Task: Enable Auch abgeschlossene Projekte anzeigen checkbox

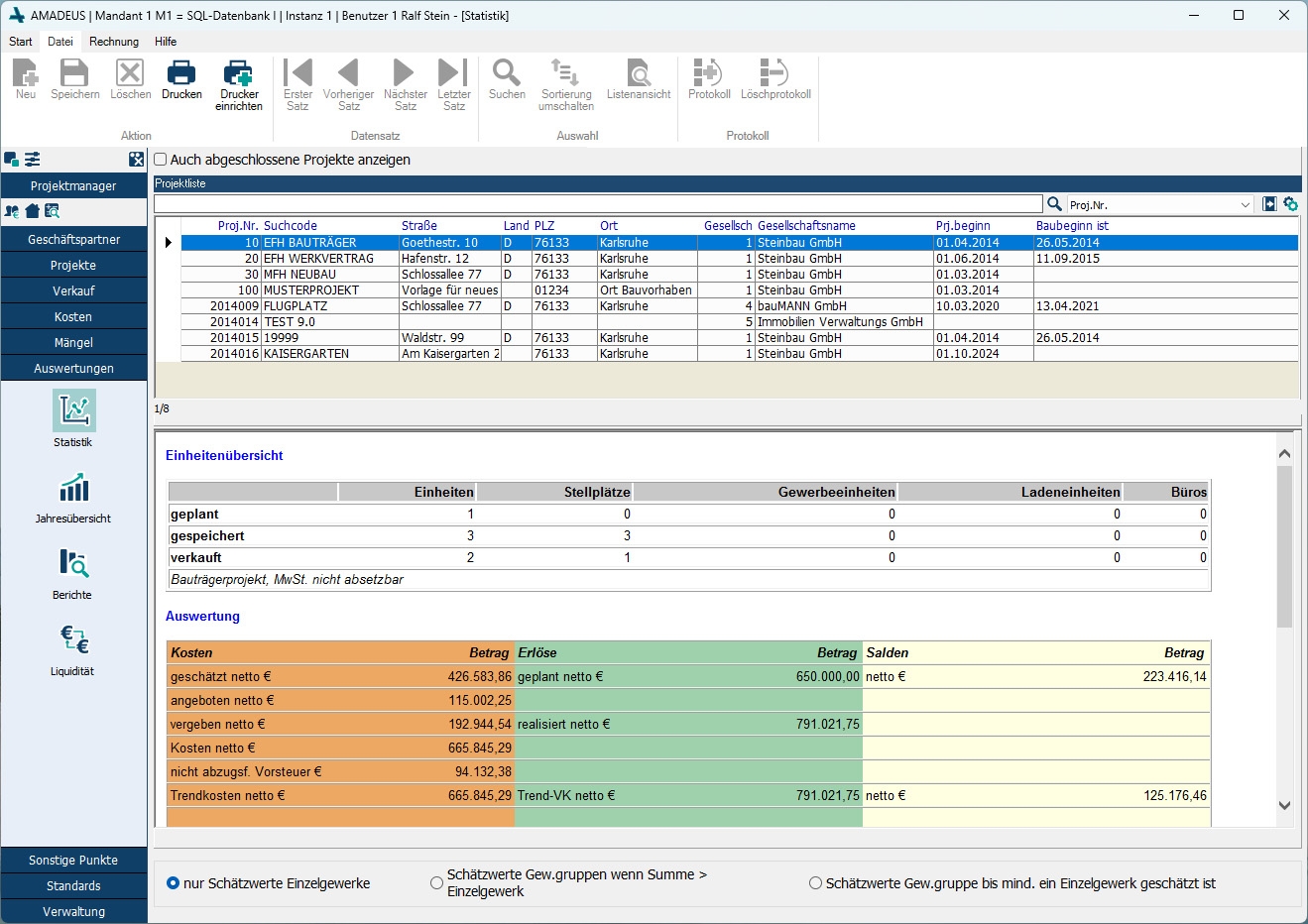Action: click(161, 160)
